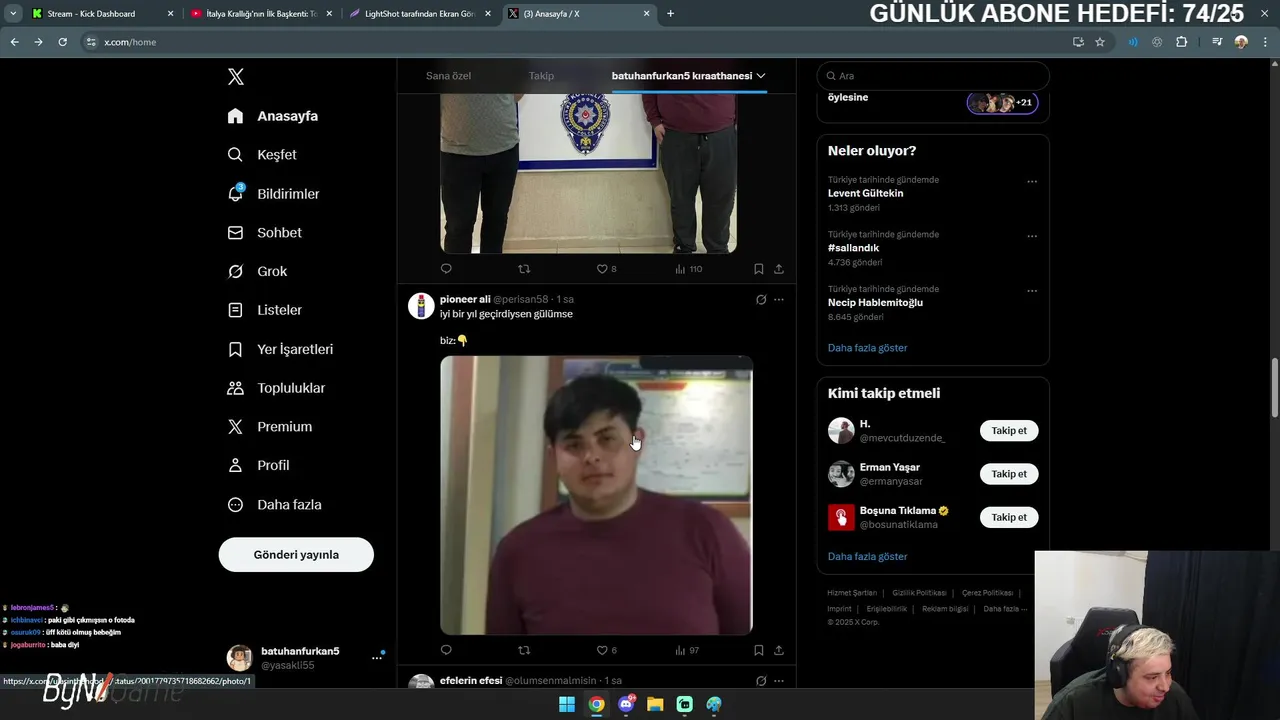Image resolution: width=1280 pixels, height=720 pixels.
Task: View analytics showing 97 views
Action: 687,650
